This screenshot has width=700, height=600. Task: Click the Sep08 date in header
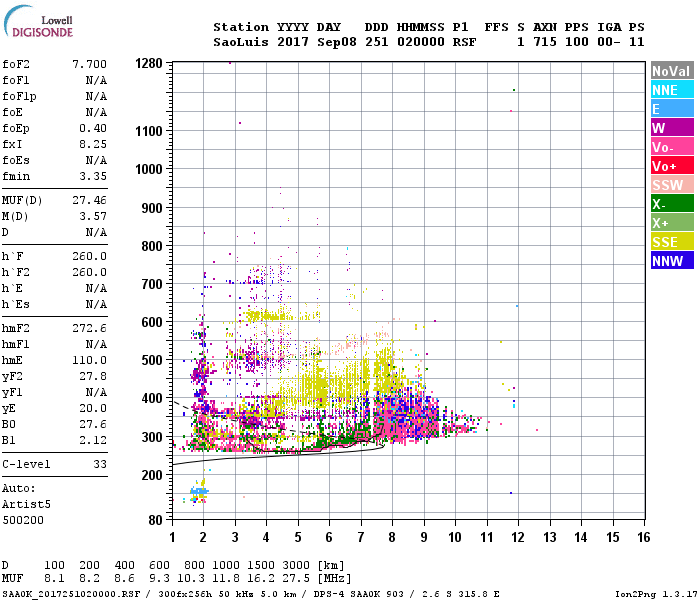(x=337, y=42)
